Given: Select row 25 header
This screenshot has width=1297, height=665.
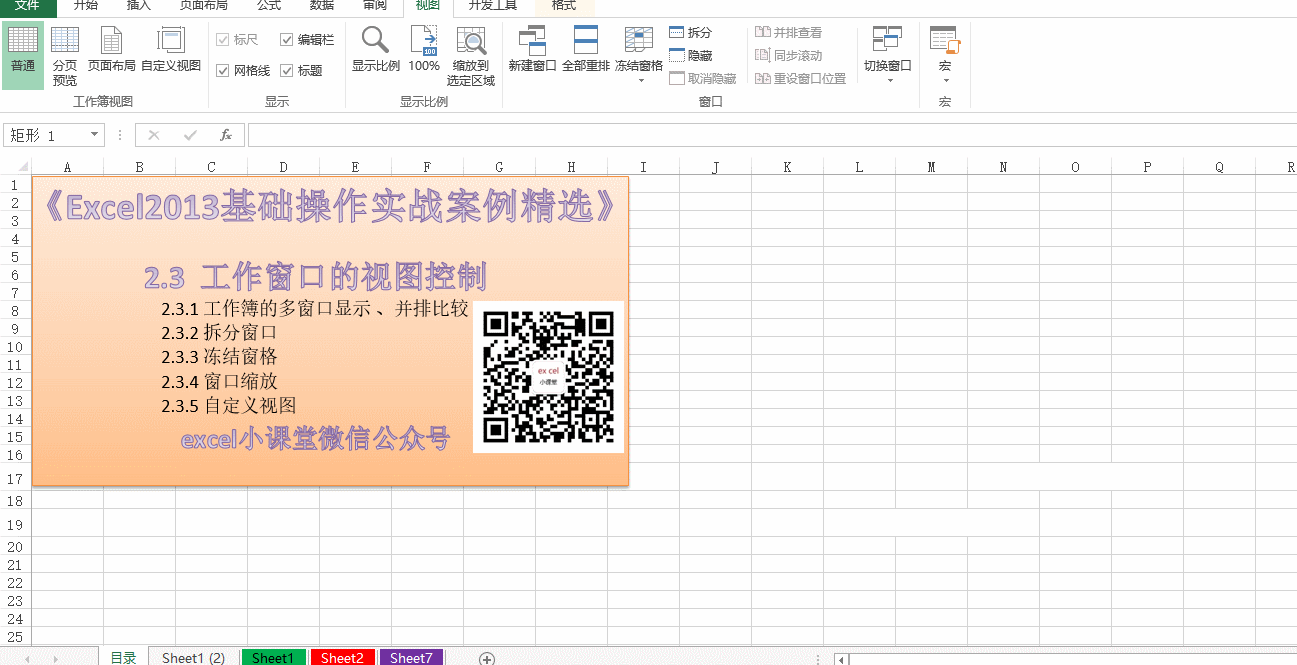Looking at the screenshot, I should pos(15,637).
